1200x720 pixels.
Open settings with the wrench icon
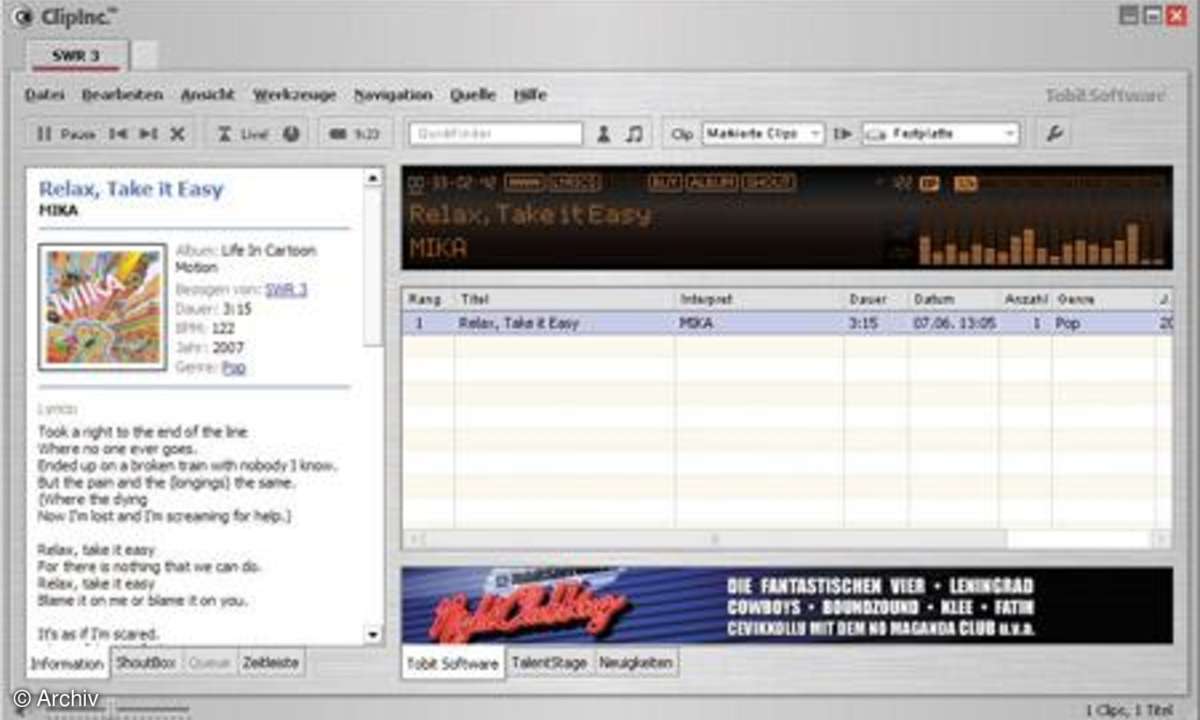[1053, 134]
